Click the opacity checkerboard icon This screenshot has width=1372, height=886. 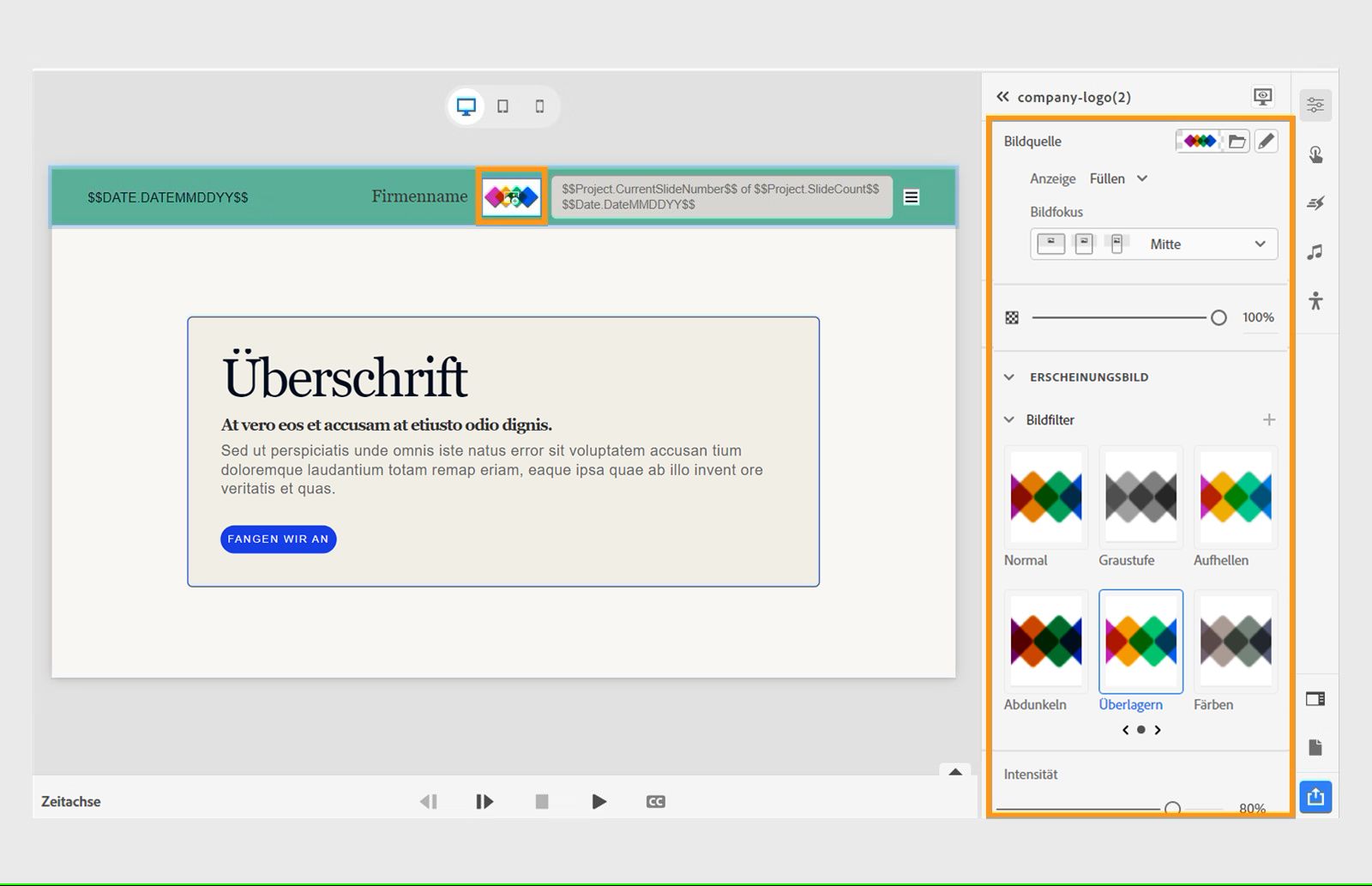(1012, 317)
